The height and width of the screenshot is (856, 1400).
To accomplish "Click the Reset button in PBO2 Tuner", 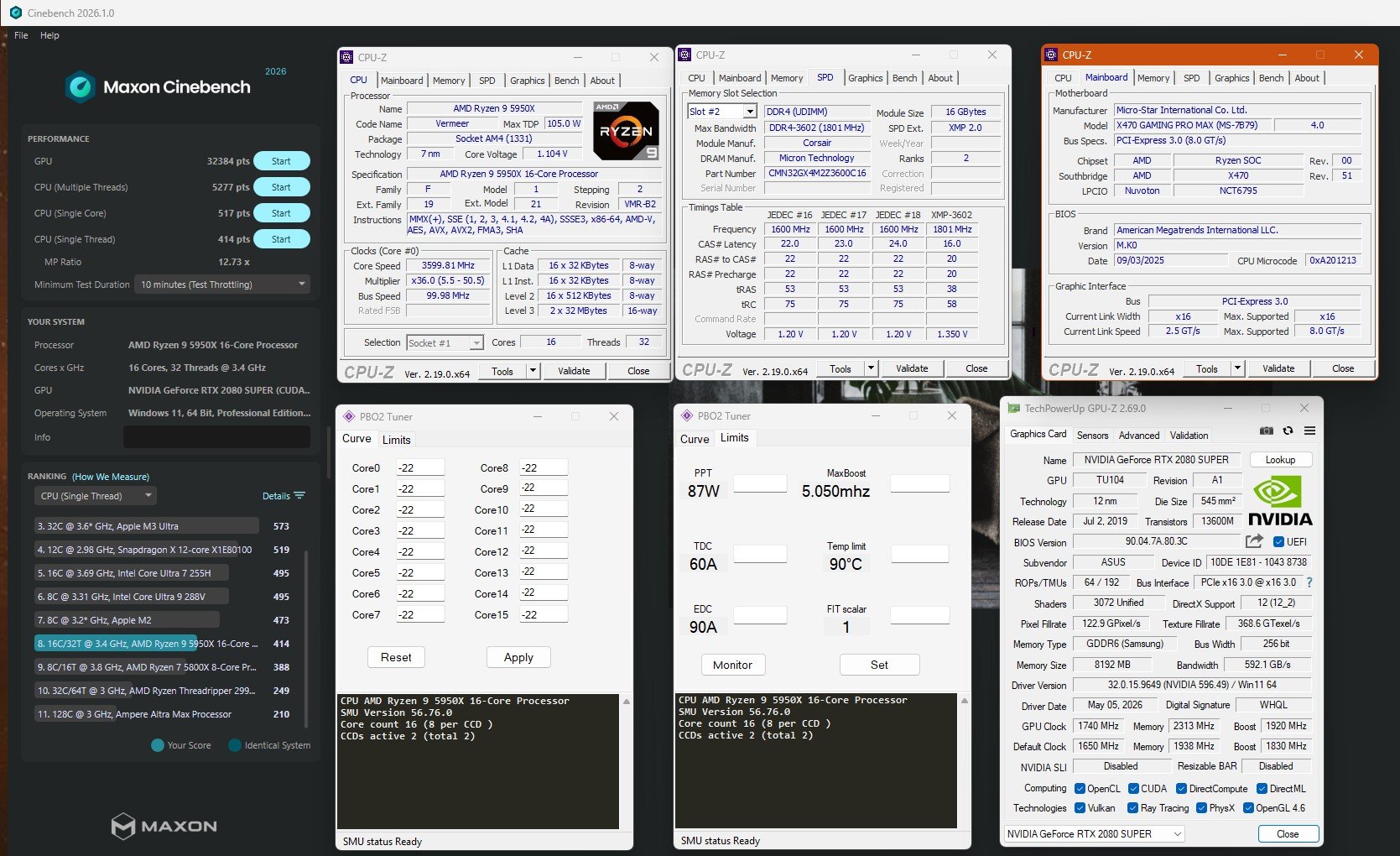I will pos(396,657).
